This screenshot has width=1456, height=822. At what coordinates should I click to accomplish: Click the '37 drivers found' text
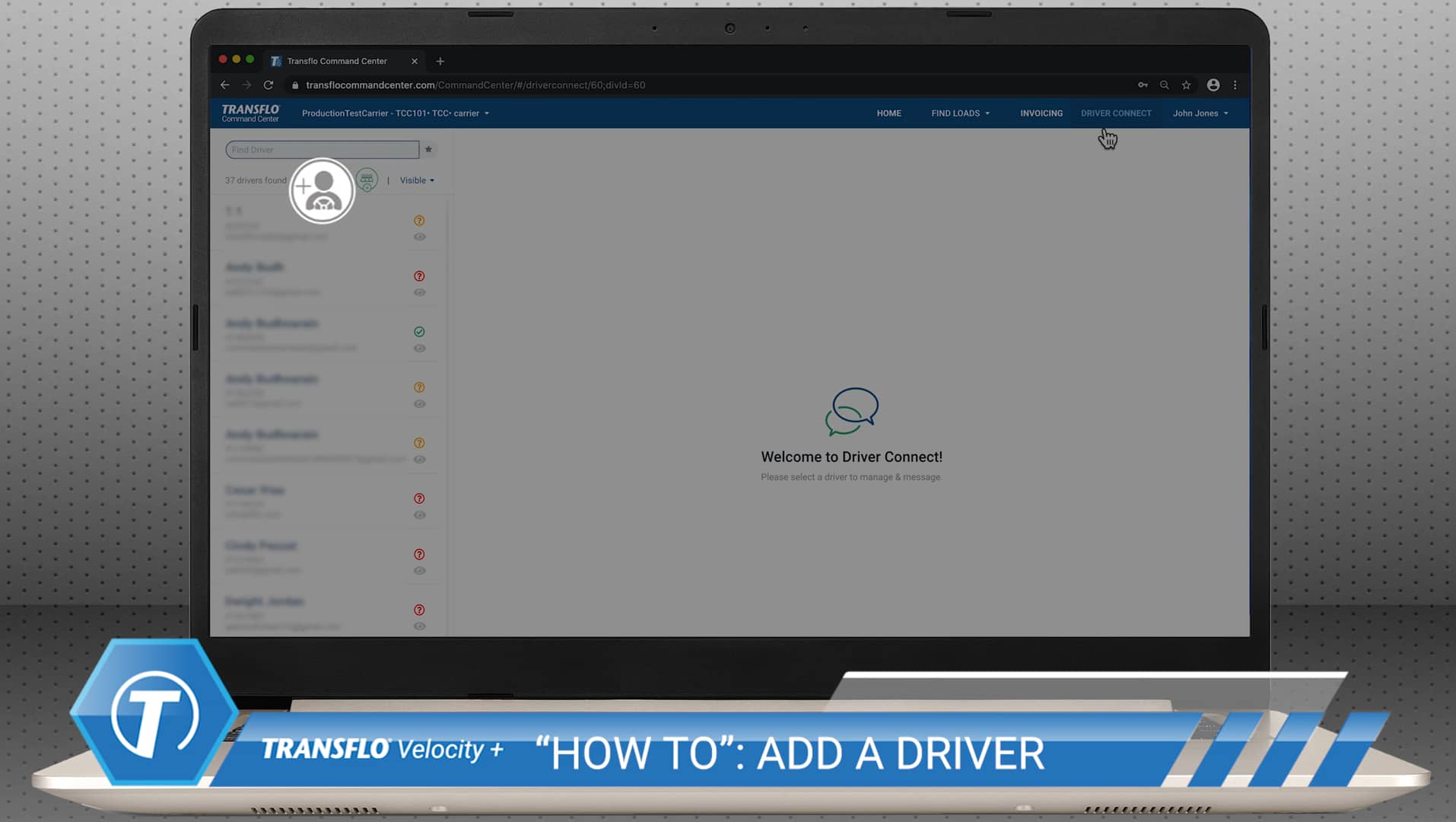tap(256, 180)
